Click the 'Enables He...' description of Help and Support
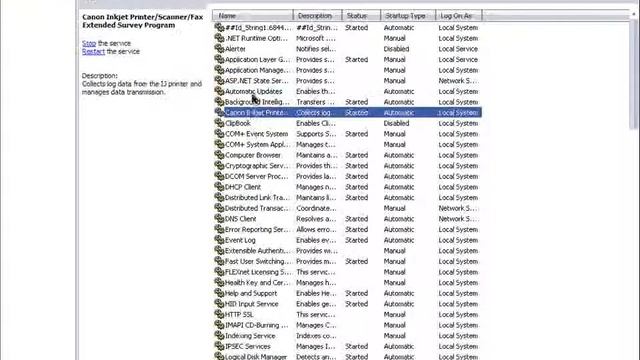Viewport: 640px width, 360px height. tap(316, 293)
